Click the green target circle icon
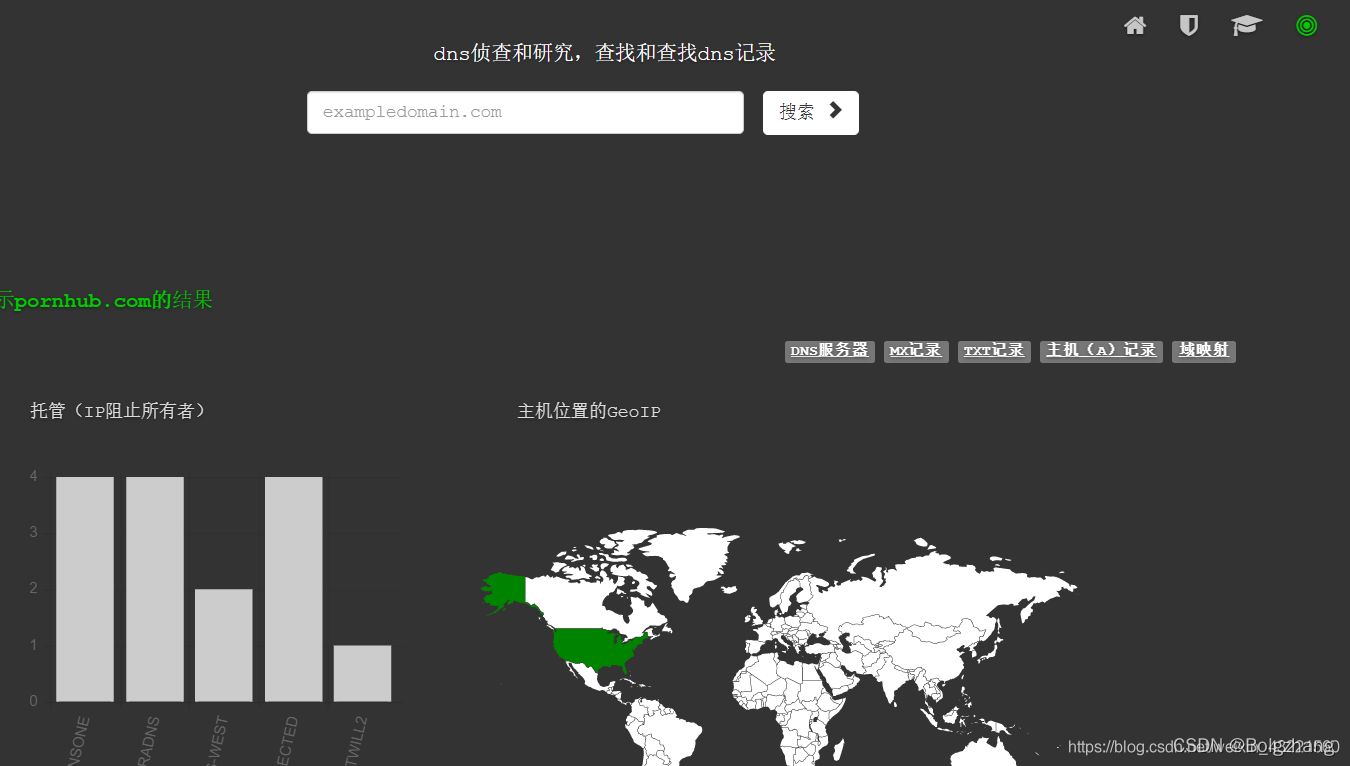This screenshot has width=1350, height=766. click(x=1306, y=26)
